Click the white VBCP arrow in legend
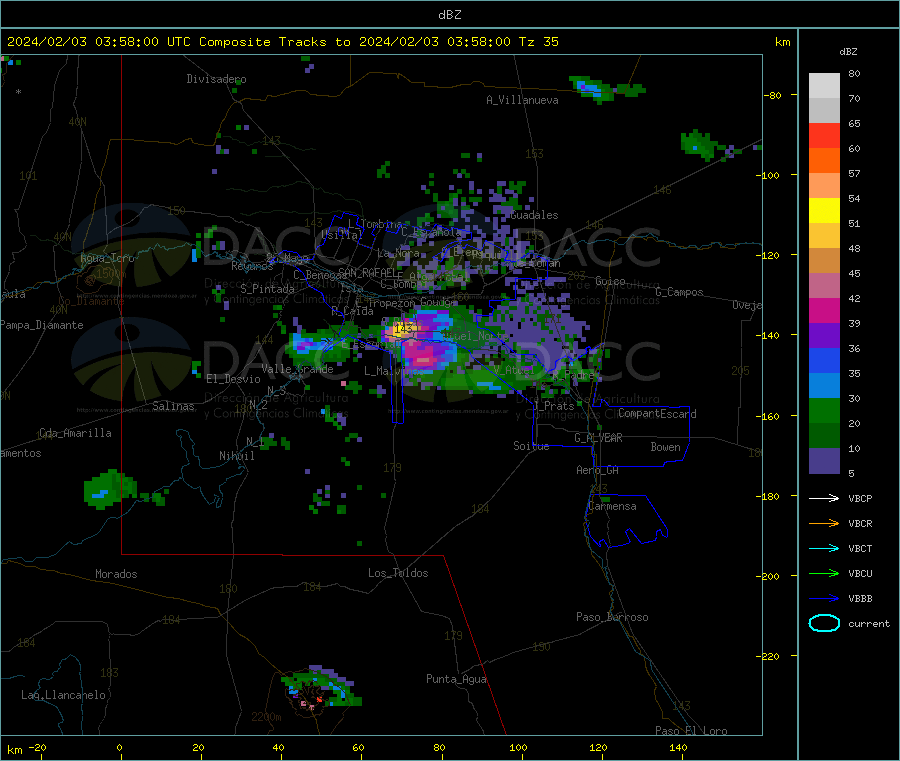900x761 pixels. pyautogui.click(x=824, y=498)
